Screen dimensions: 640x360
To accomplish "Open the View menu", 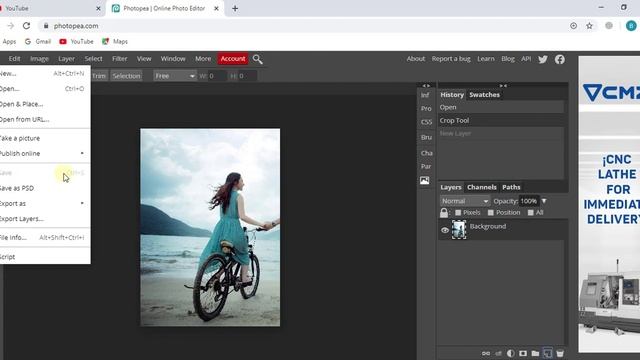I will [144, 59].
